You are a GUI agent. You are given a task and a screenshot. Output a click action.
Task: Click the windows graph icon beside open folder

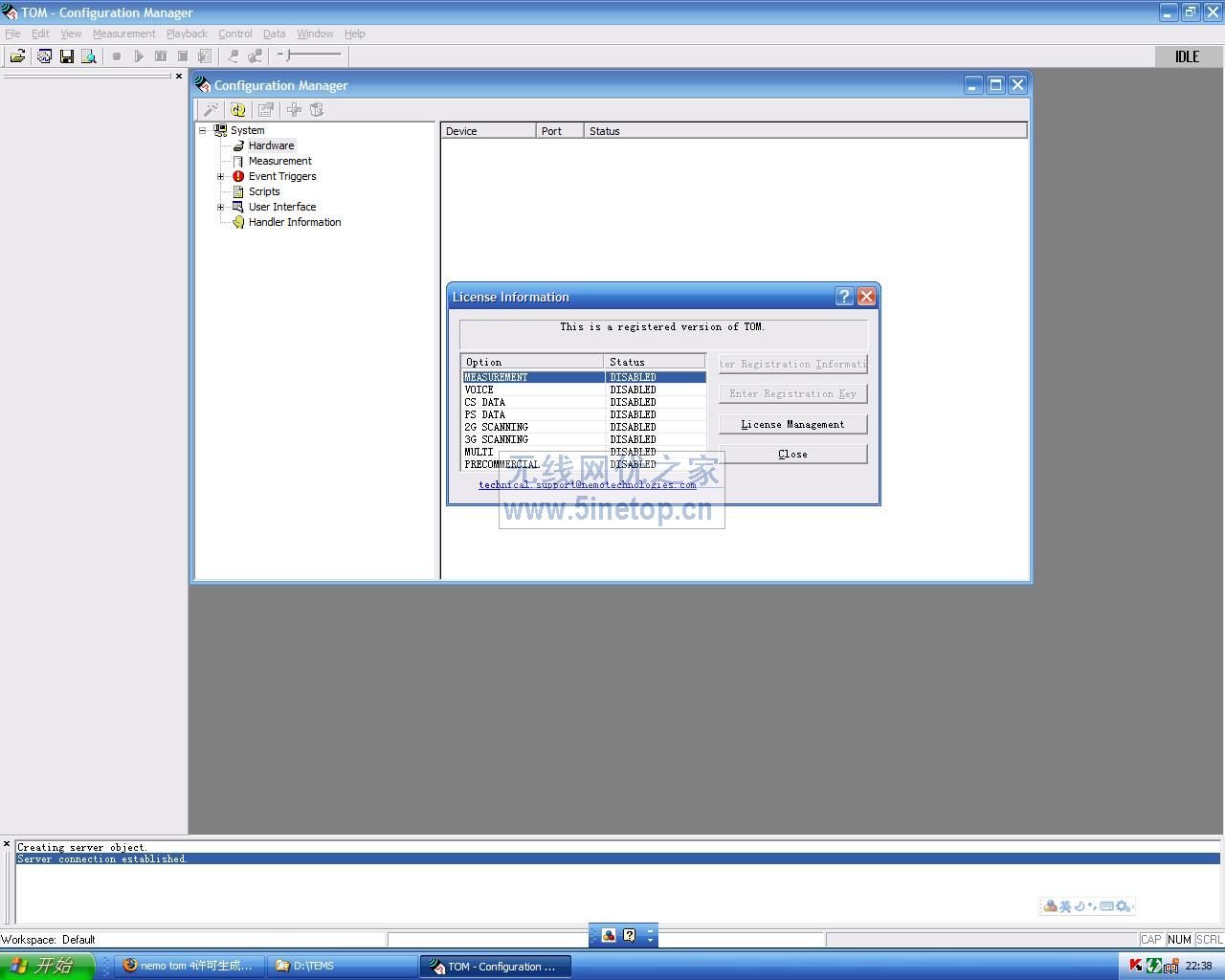tap(44, 56)
